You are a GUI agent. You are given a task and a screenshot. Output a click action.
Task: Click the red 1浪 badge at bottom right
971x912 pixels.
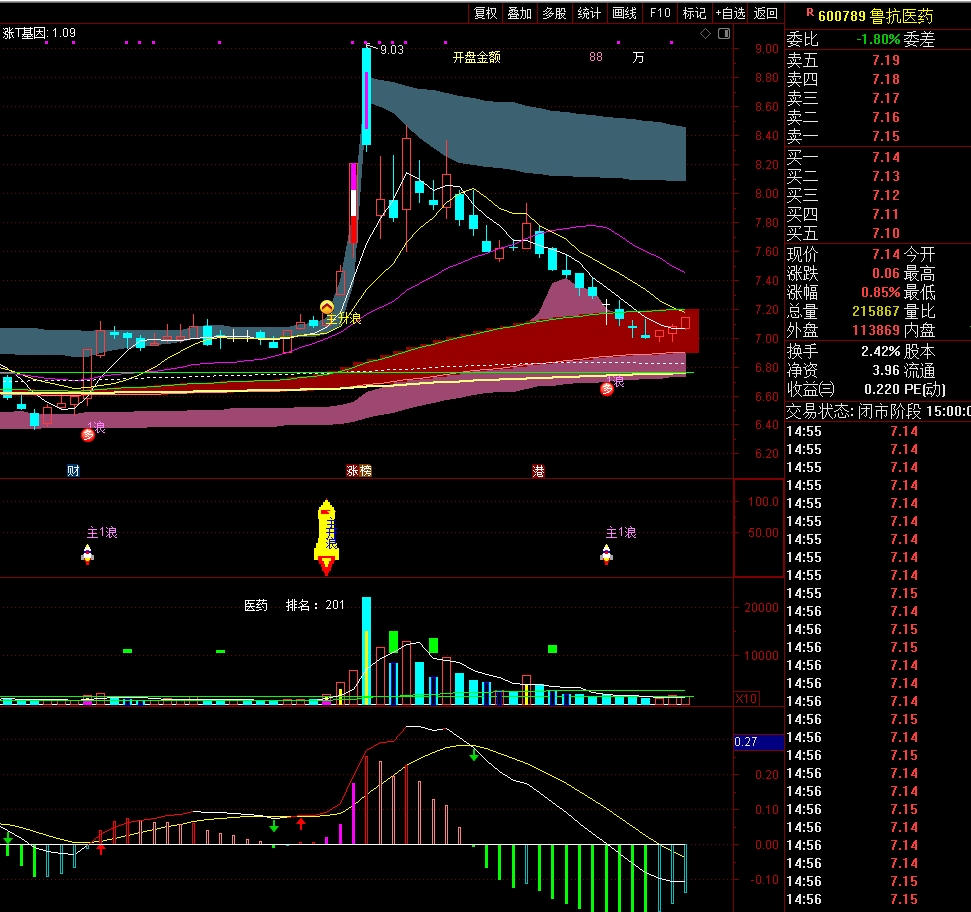coord(607,389)
